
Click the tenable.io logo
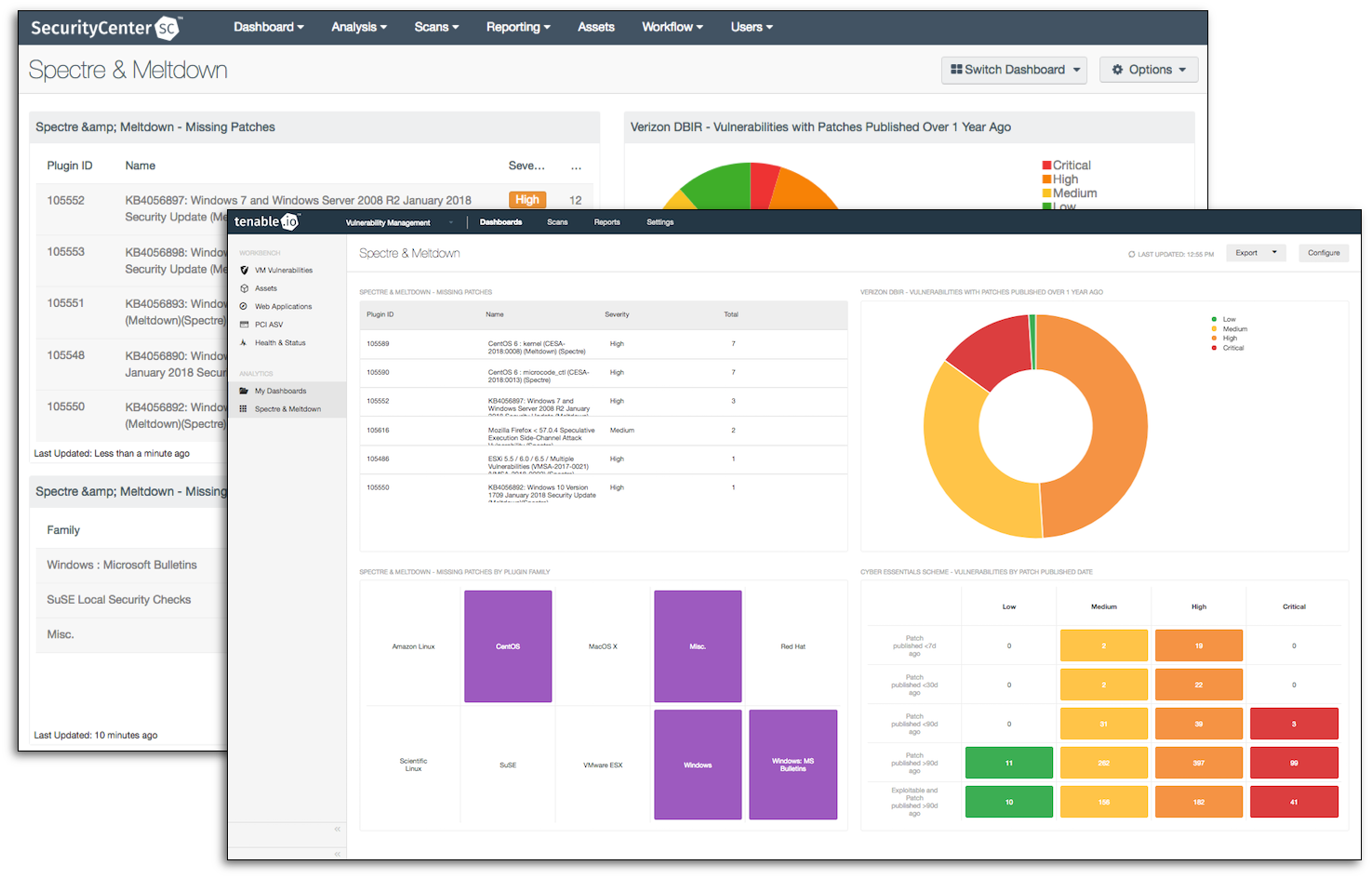266,221
